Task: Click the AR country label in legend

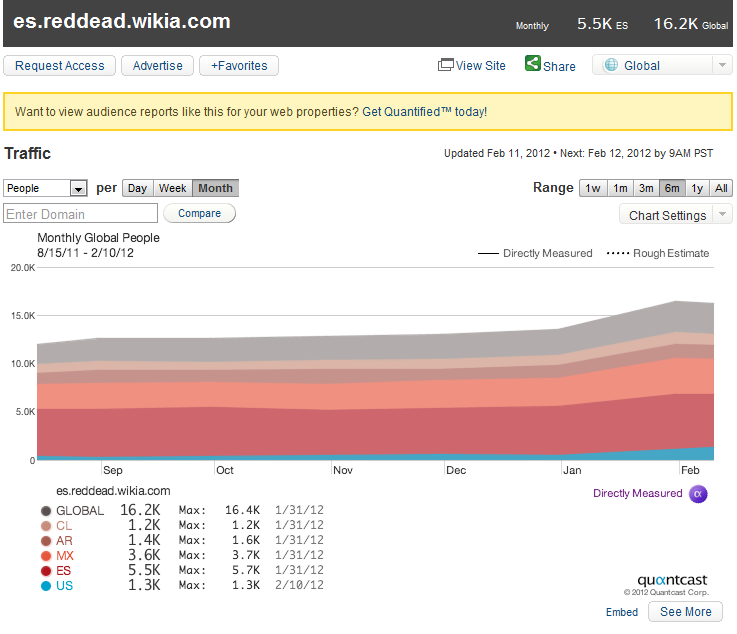Action: click(64, 541)
